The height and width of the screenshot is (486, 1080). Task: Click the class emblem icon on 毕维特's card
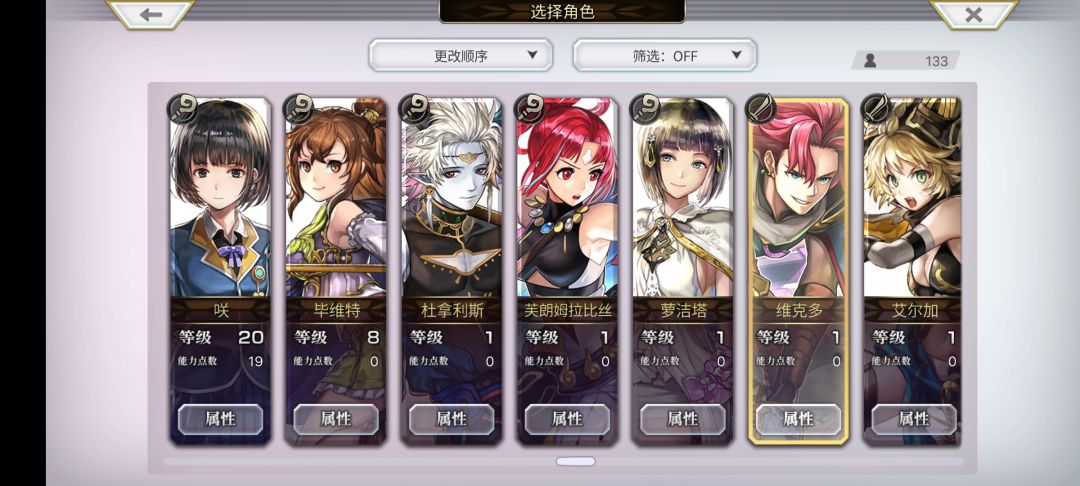coord(298,109)
